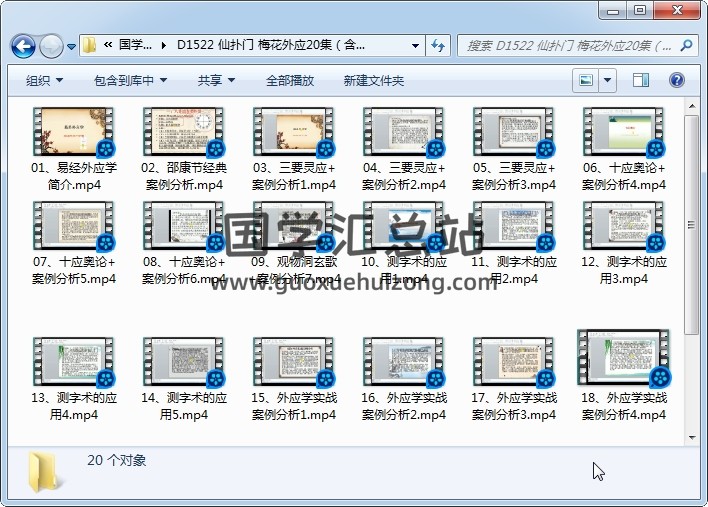The height and width of the screenshot is (507, 708).
Task: Open the 包含到库中 menu
Action: click(x=130, y=80)
